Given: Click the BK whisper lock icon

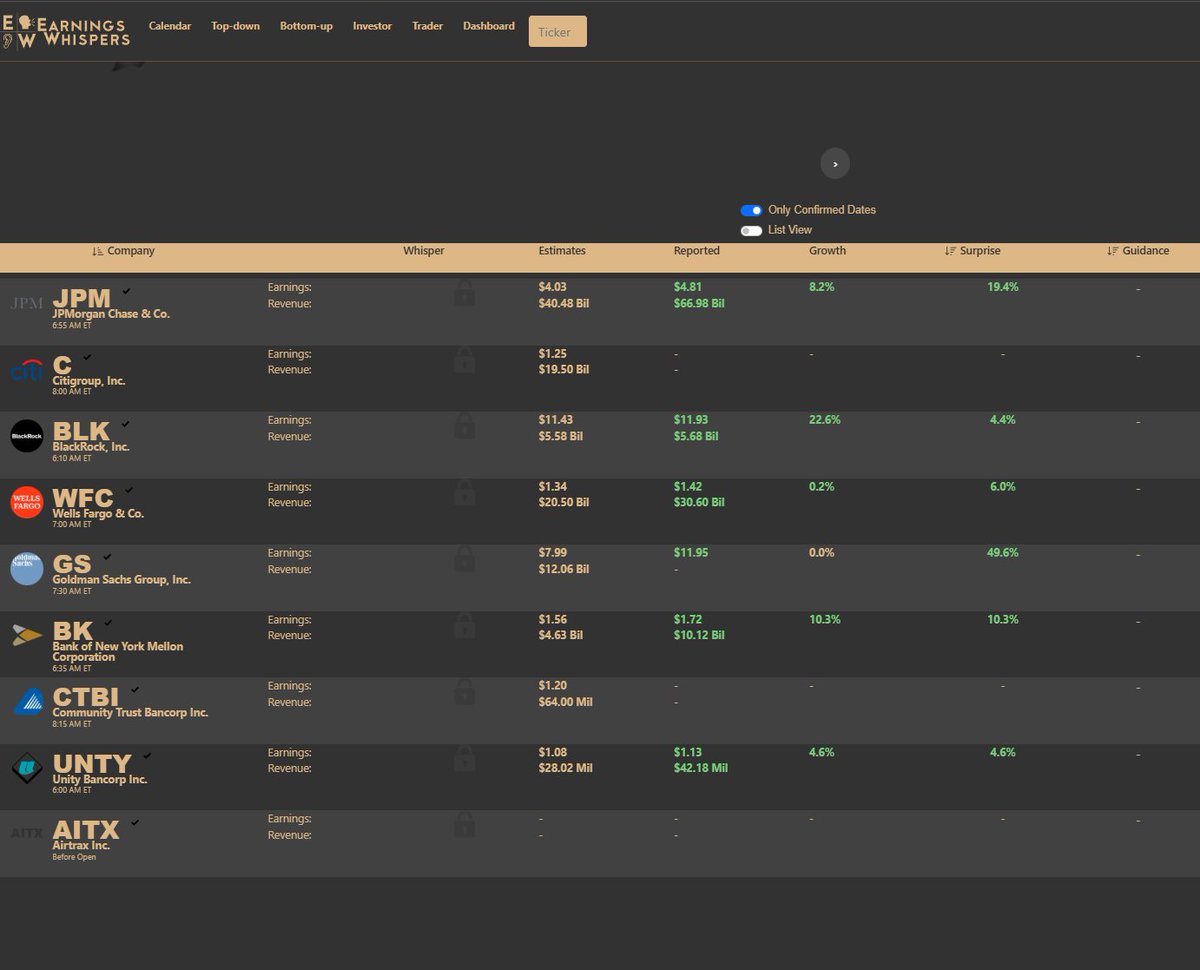Looking at the screenshot, I should [464, 626].
